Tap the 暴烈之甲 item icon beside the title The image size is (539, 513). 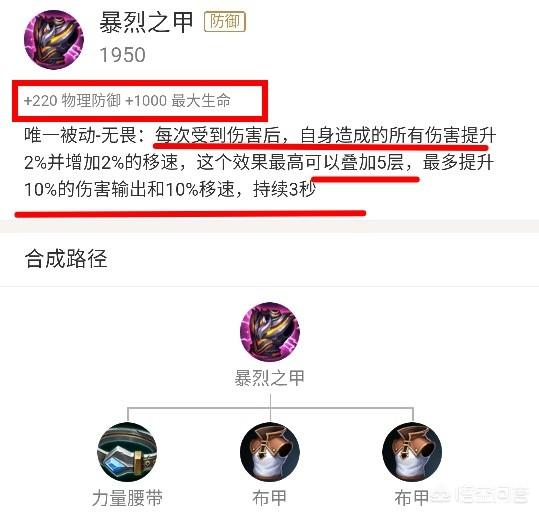coord(54,39)
